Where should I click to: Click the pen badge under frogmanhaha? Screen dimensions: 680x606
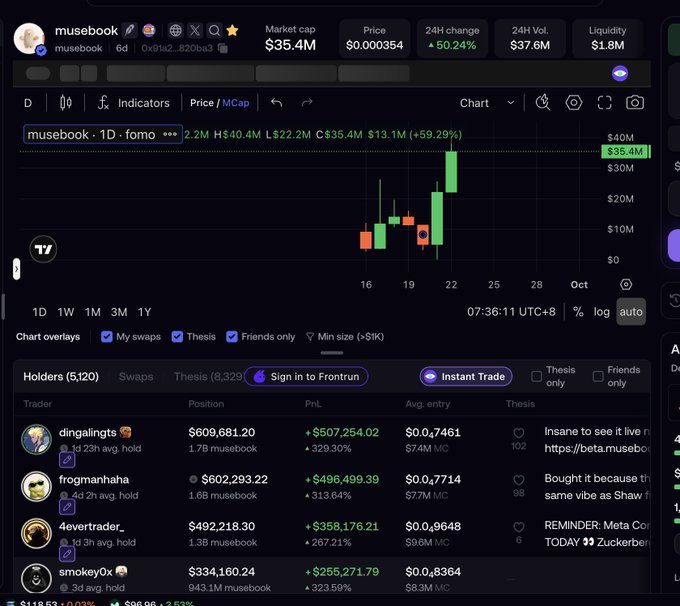pyautogui.click(x=67, y=507)
